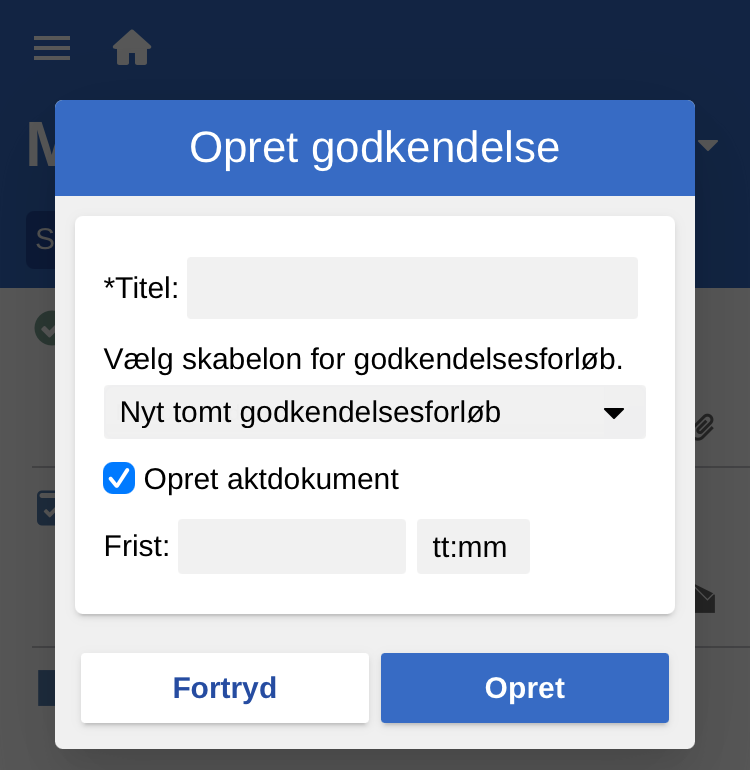Click the paperclip attachment icon
The width and height of the screenshot is (750, 770).
(x=704, y=428)
